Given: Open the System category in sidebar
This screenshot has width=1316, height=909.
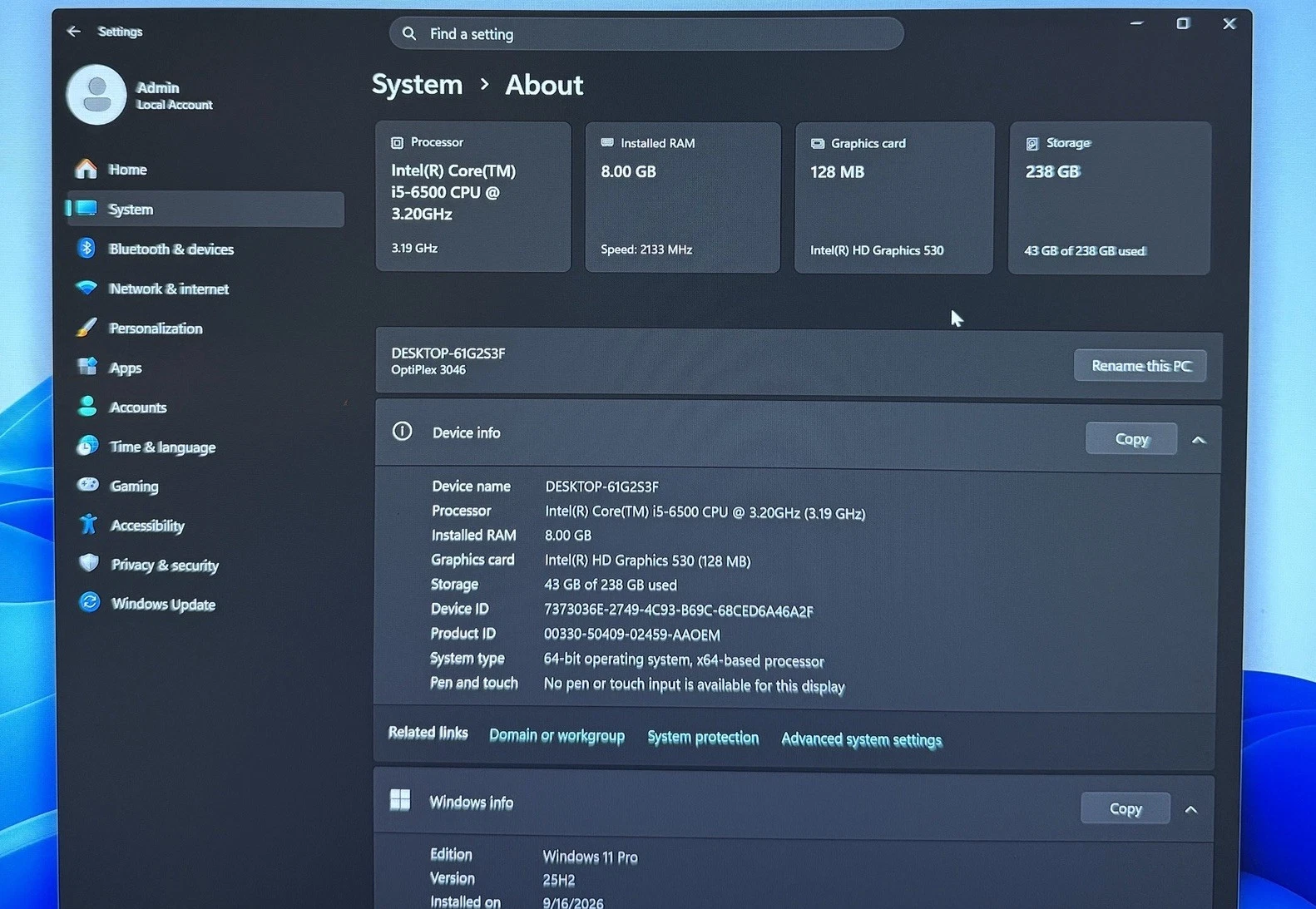Looking at the screenshot, I should click(x=205, y=209).
